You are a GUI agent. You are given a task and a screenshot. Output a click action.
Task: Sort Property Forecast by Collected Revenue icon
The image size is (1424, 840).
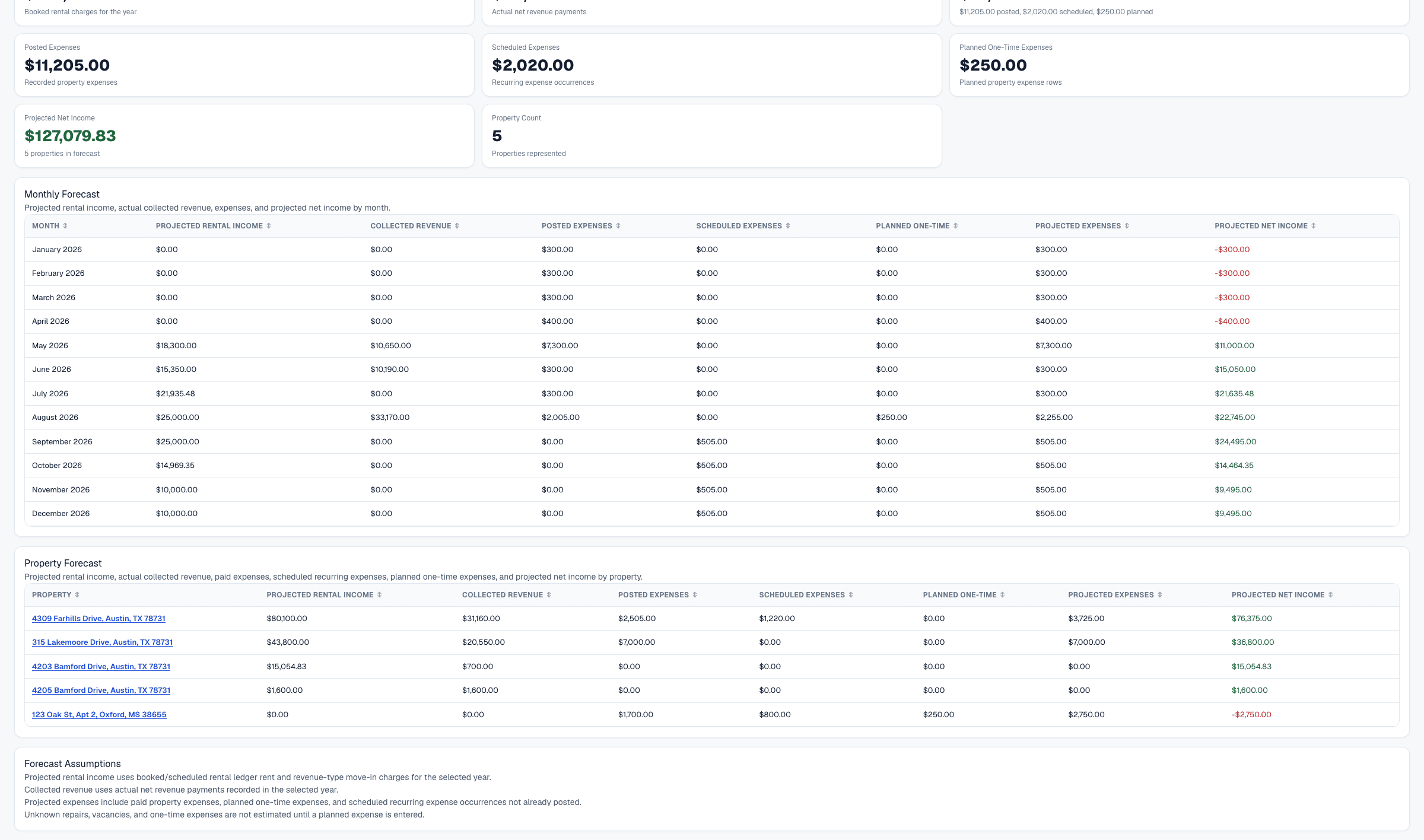pyautogui.click(x=549, y=595)
